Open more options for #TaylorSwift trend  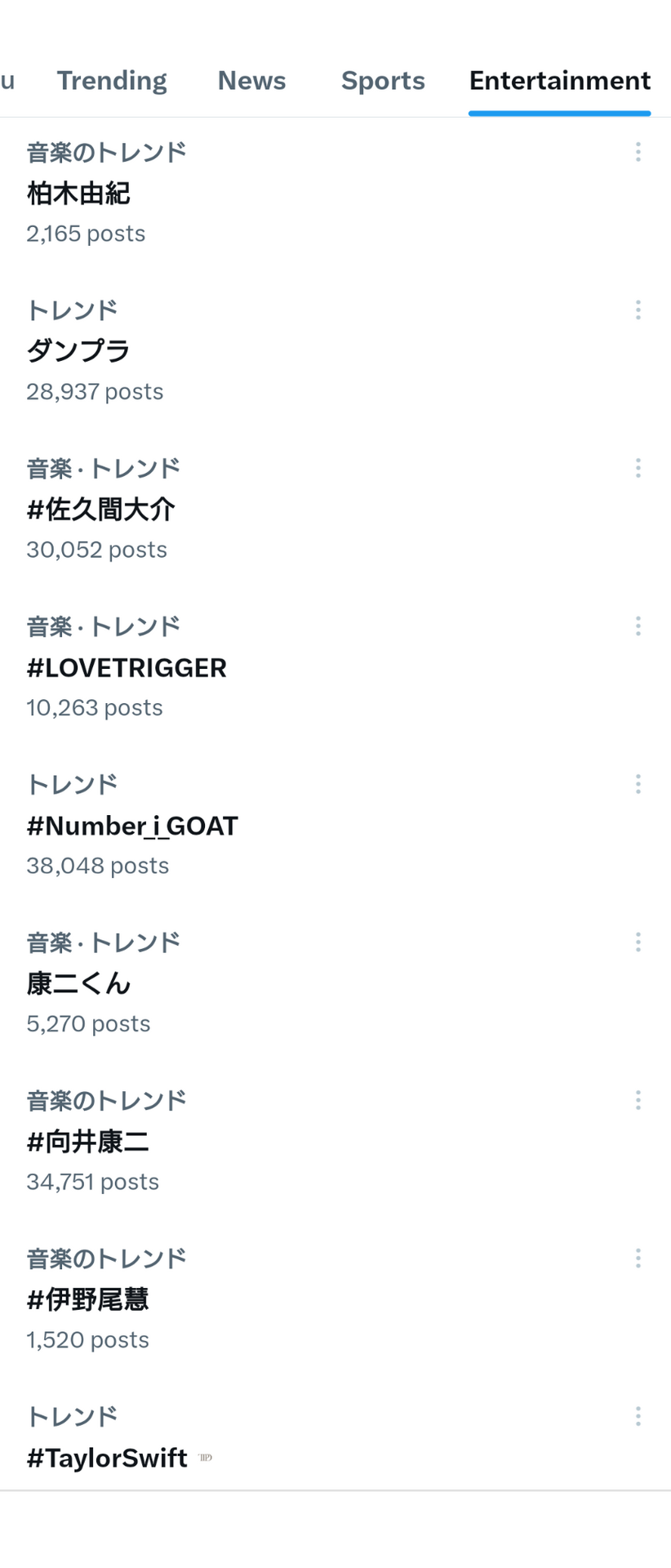click(x=638, y=1416)
